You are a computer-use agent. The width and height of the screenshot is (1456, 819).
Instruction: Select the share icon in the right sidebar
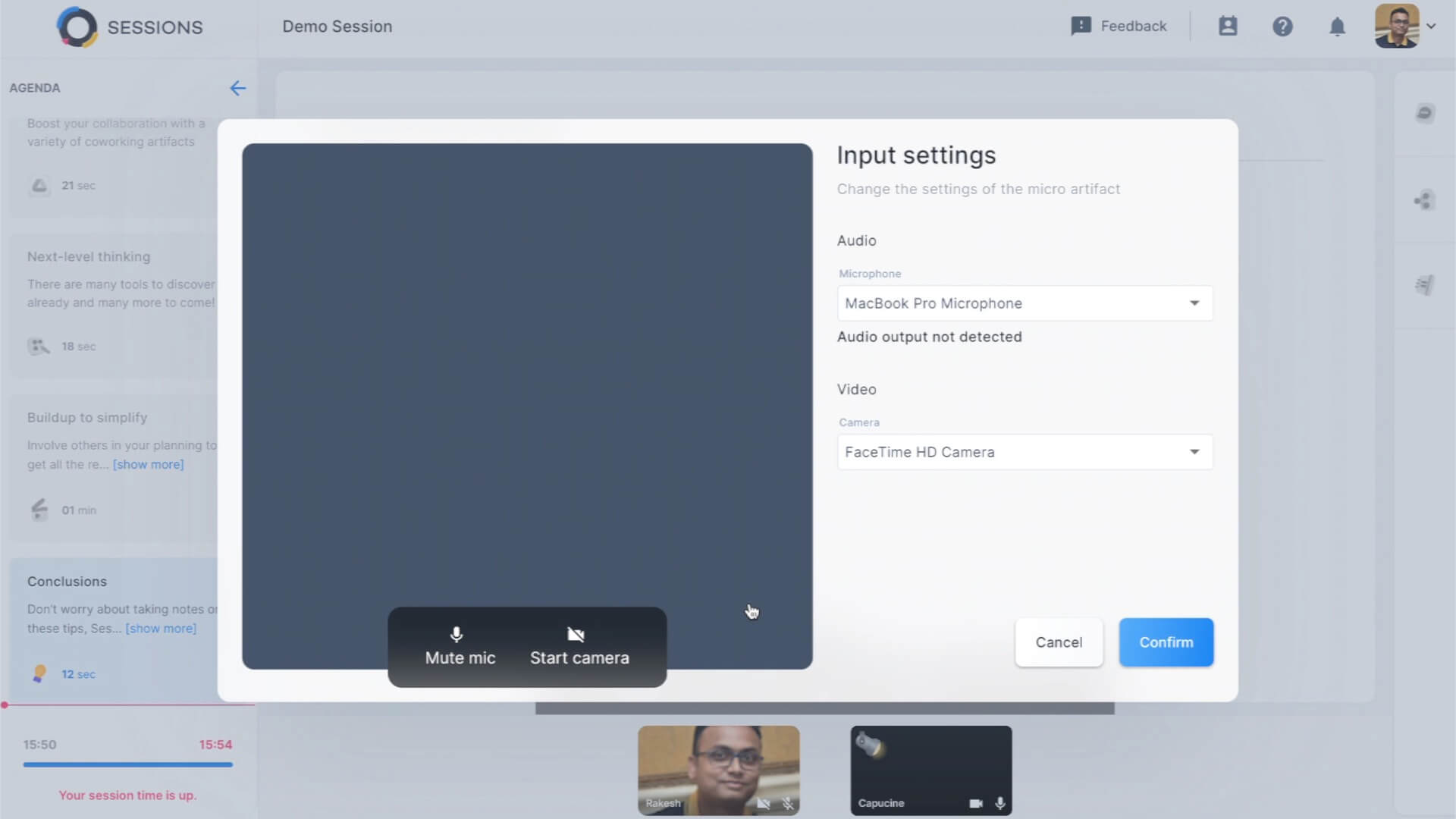(1424, 201)
